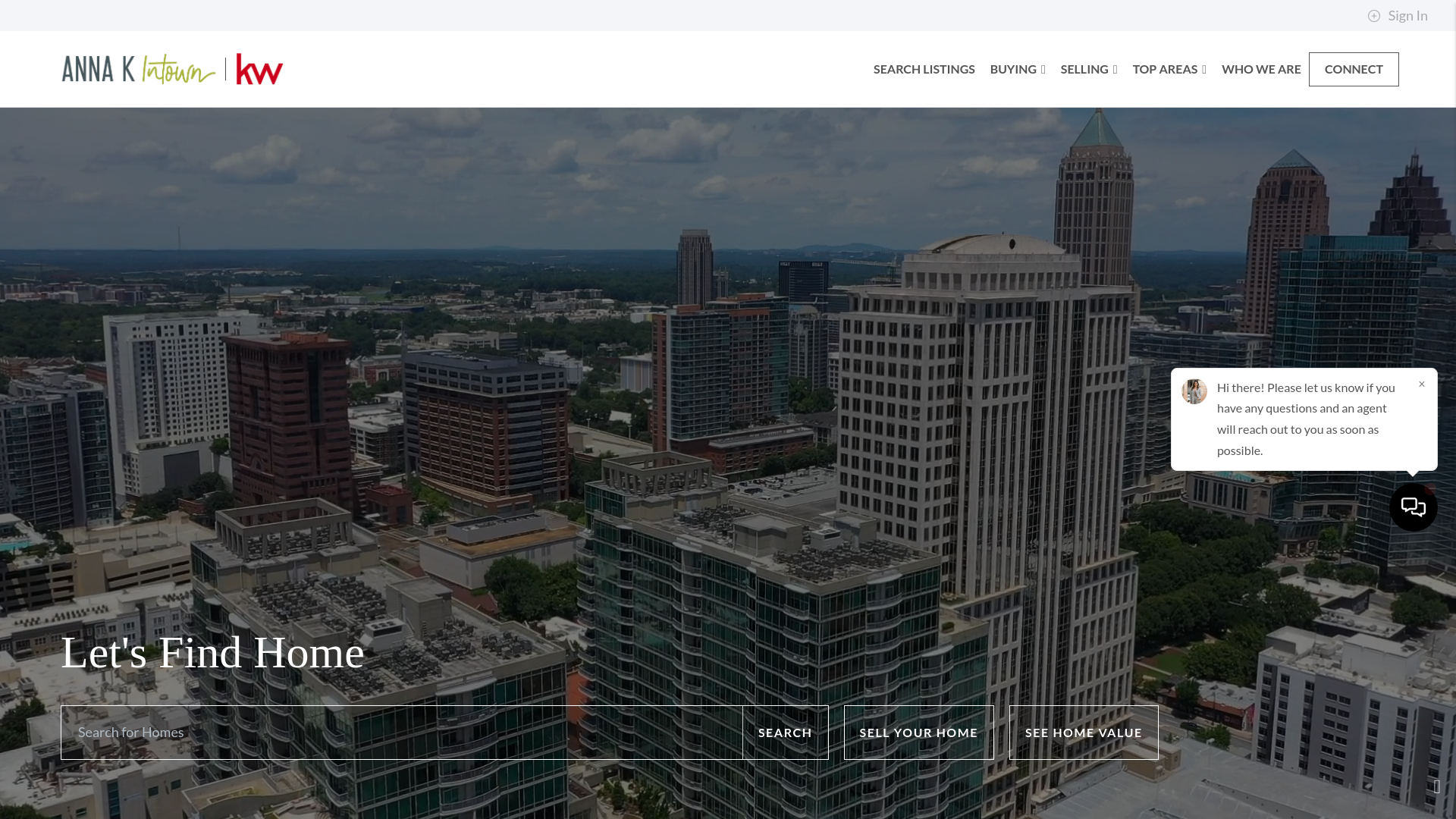Click the chat greeting message text
Screen dimensions: 1456x819
coord(1306,419)
